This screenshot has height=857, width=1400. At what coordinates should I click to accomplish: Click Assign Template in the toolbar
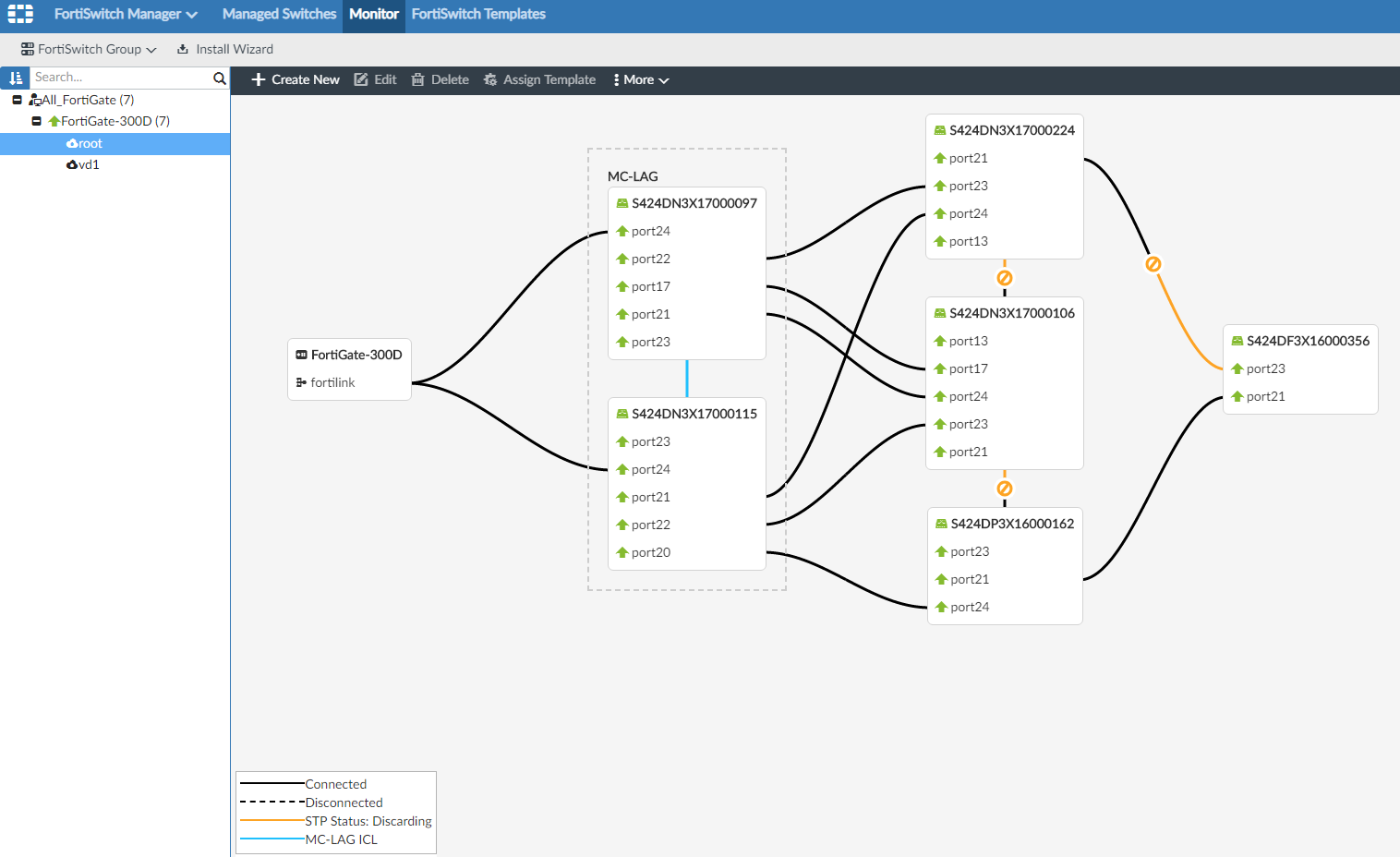click(x=539, y=79)
